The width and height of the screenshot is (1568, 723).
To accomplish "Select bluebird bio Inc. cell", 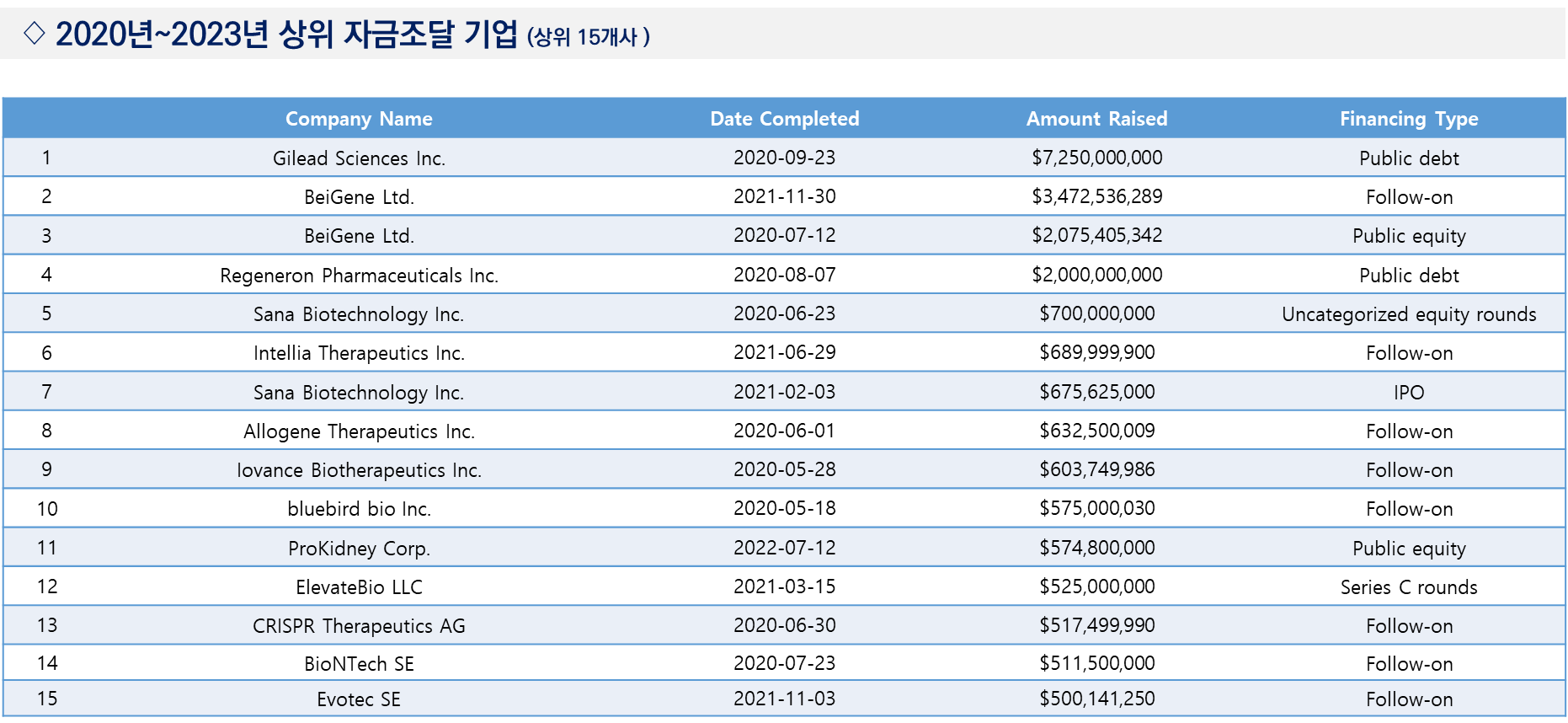I will coord(359,509).
